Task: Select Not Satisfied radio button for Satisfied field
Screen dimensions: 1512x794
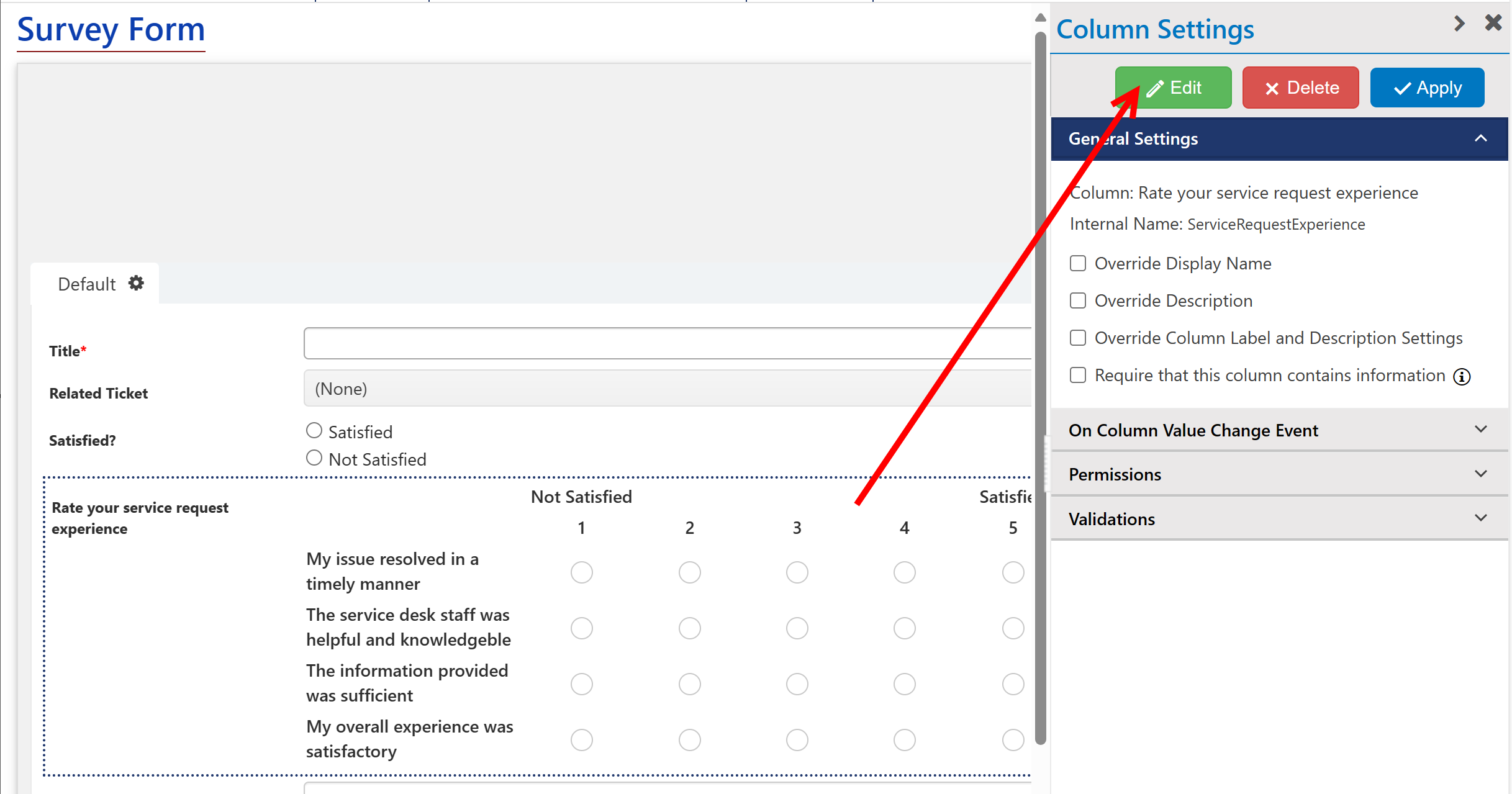Action: [315, 458]
